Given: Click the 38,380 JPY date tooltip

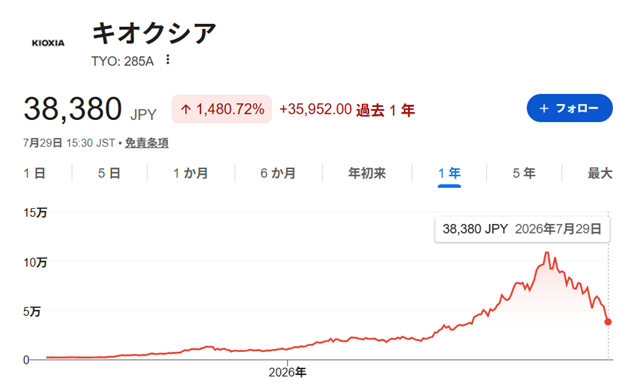Looking at the screenshot, I should click(522, 229).
